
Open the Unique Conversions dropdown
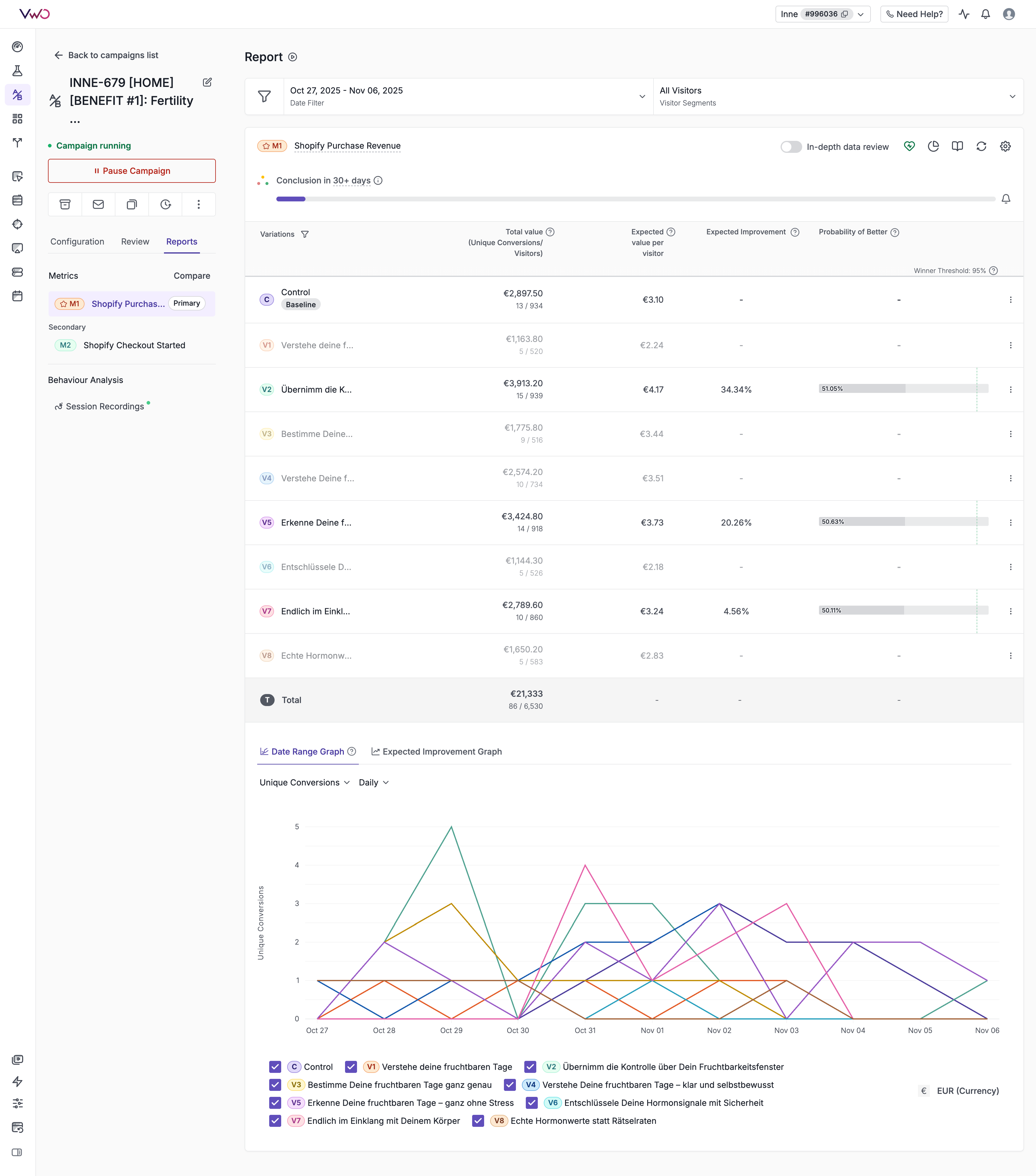pos(305,783)
